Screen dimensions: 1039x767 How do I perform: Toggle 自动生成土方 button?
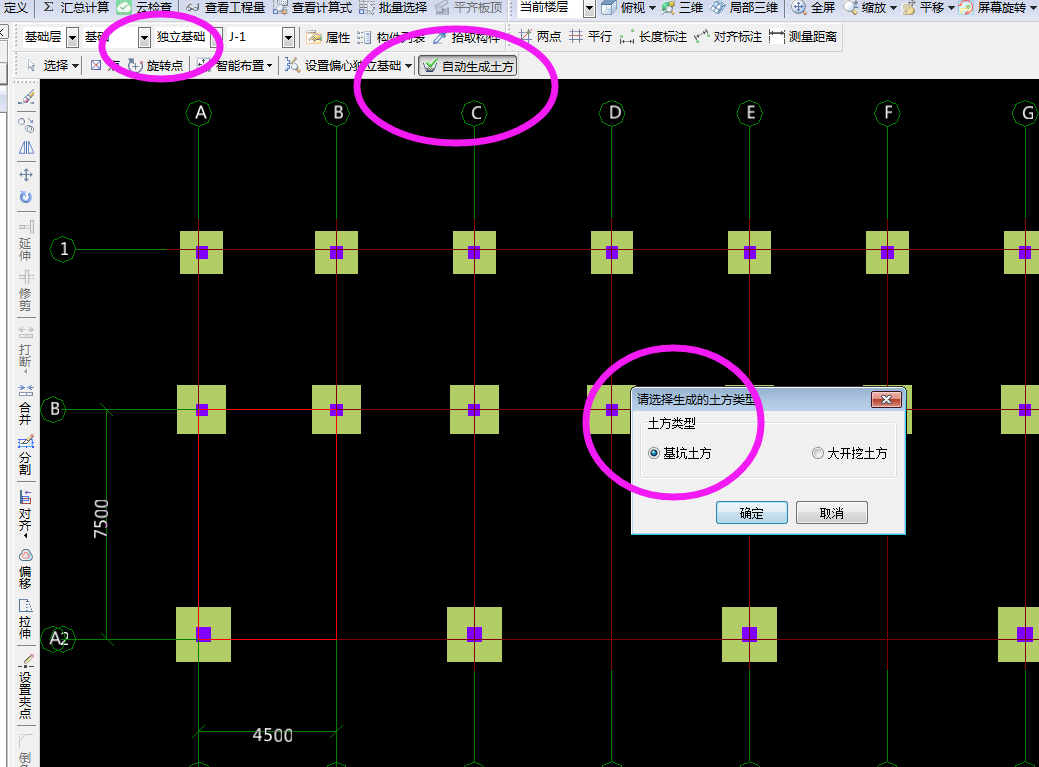(x=468, y=66)
